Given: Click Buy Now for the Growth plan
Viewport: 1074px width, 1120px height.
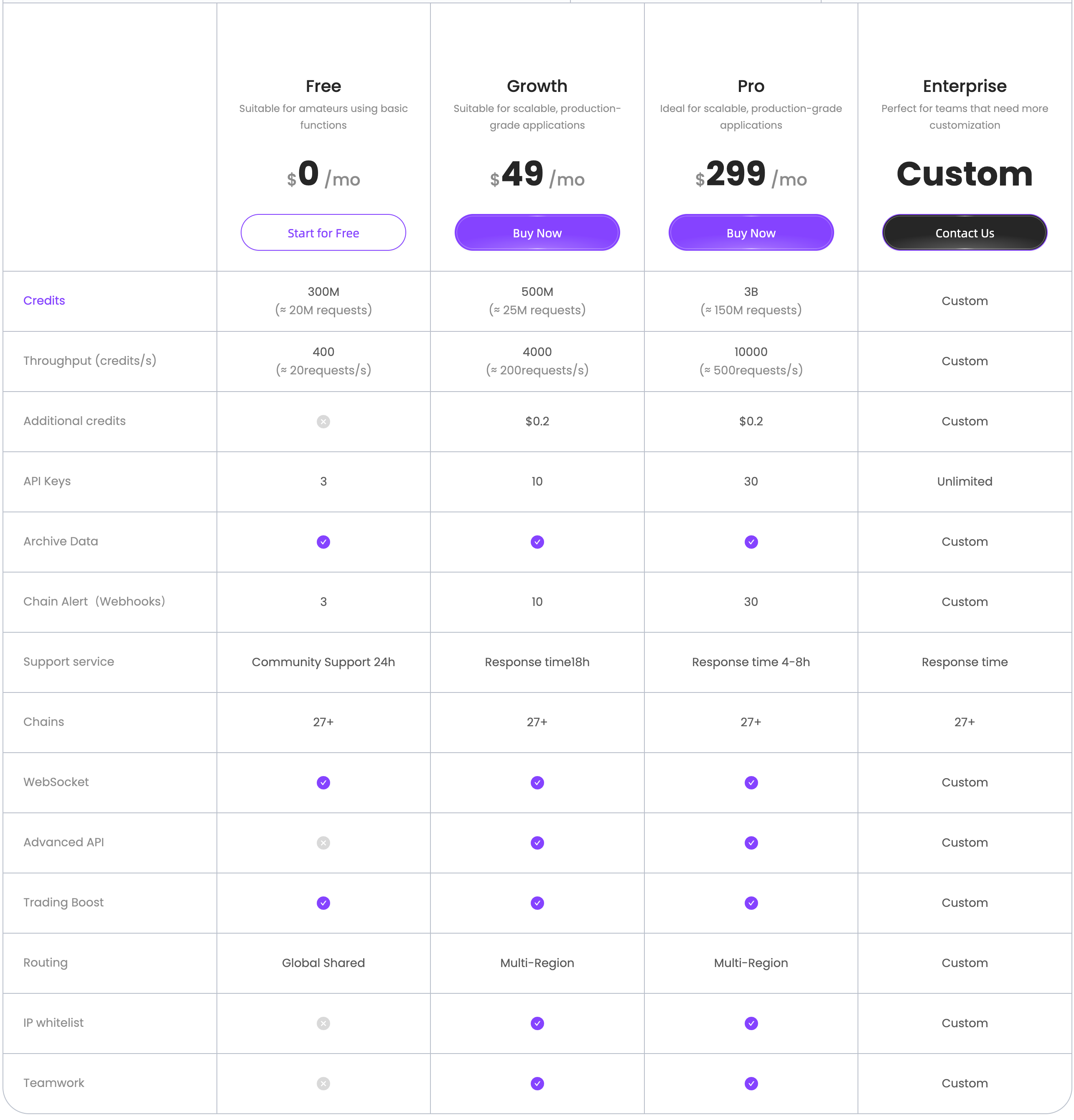Looking at the screenshot, I should (537, 233).
